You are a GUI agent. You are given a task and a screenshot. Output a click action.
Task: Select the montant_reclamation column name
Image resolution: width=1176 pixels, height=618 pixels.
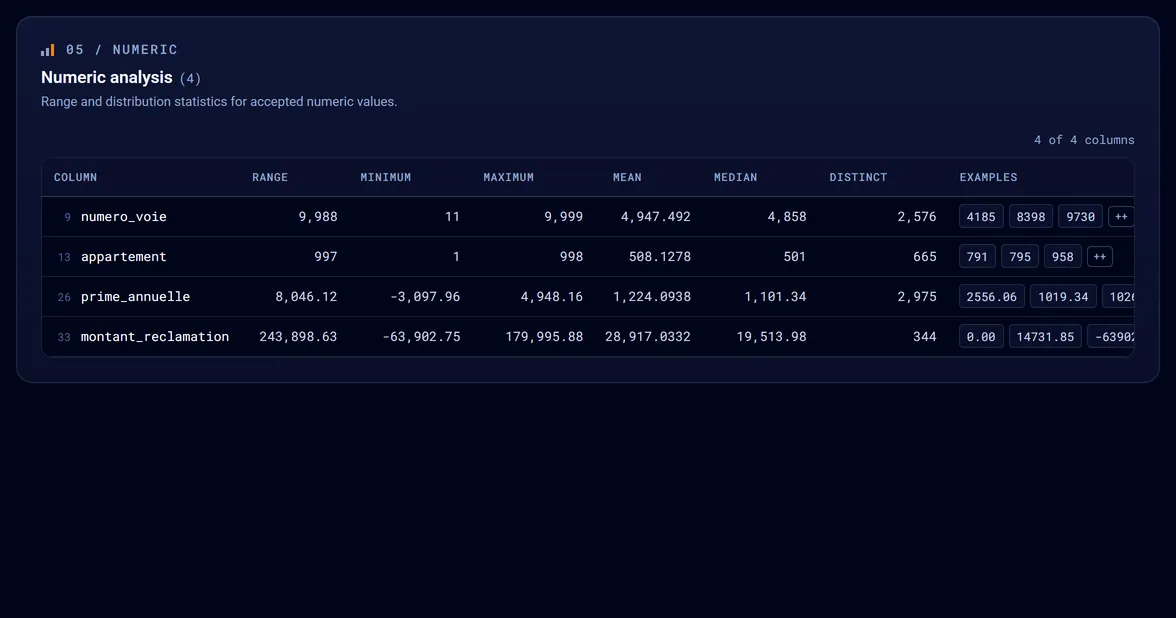(154, 337)
